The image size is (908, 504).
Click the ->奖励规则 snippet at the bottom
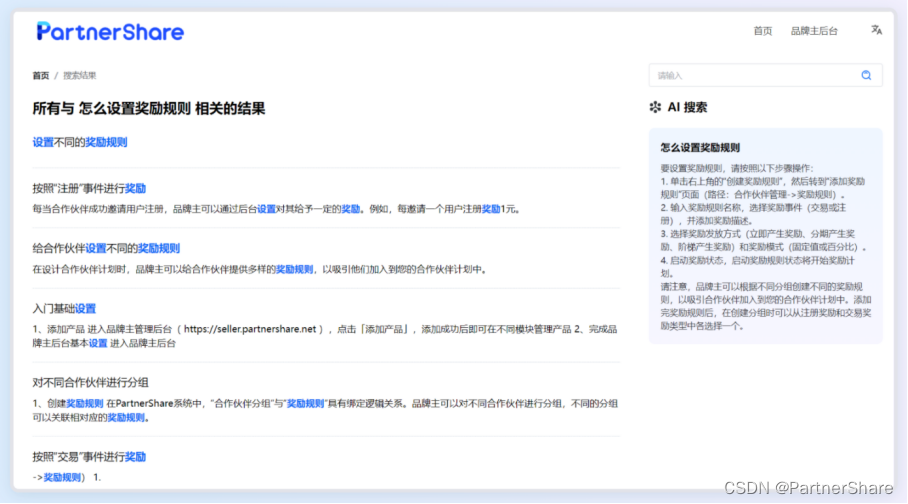coord(67,477)
